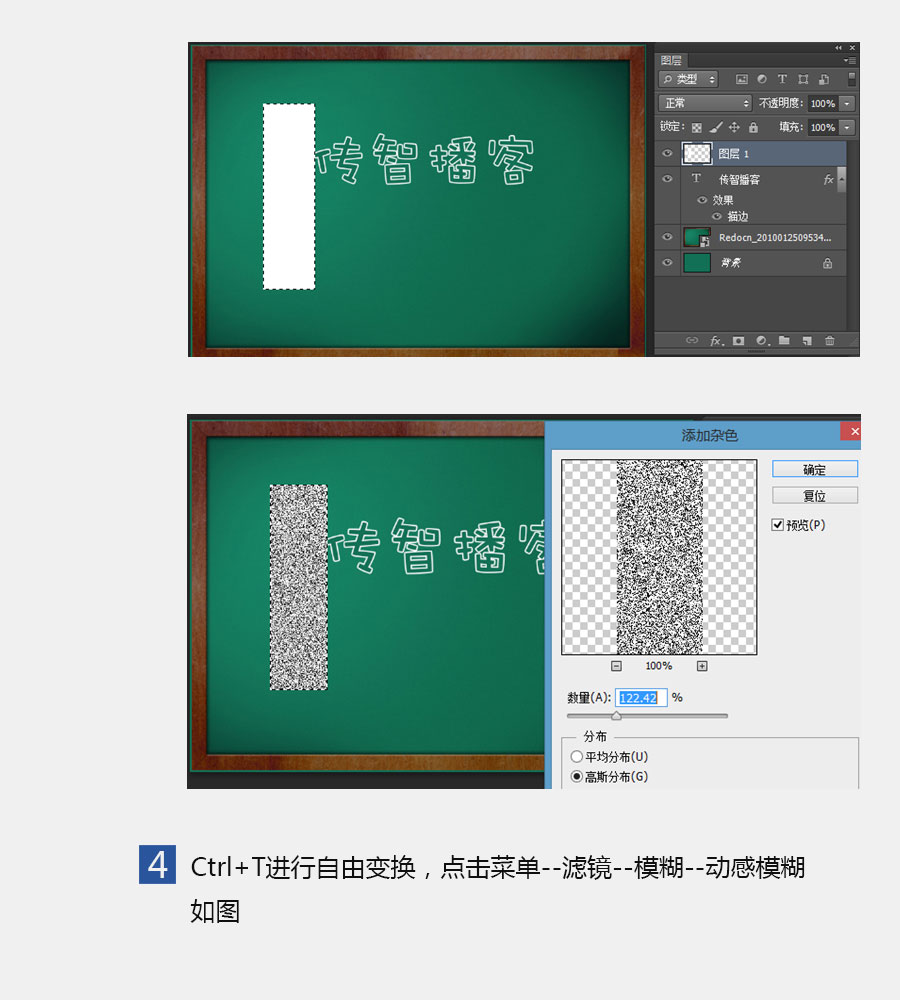Collapse layers panel double-arrow icon

[x=838, y=48]
